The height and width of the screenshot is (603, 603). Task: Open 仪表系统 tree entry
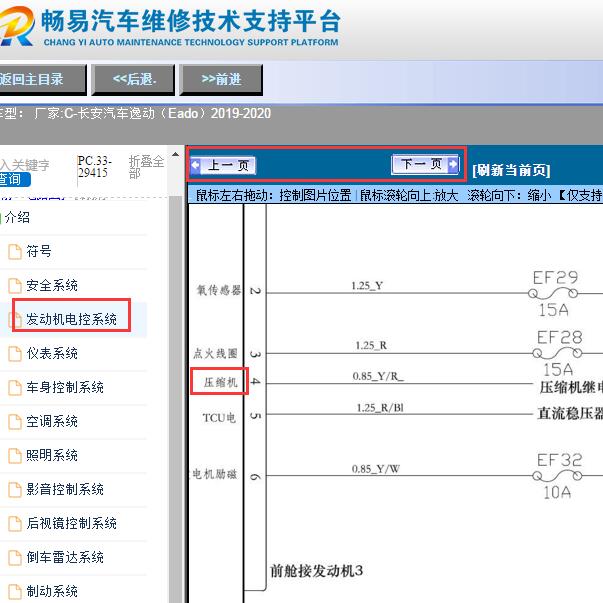click(52, 353)
